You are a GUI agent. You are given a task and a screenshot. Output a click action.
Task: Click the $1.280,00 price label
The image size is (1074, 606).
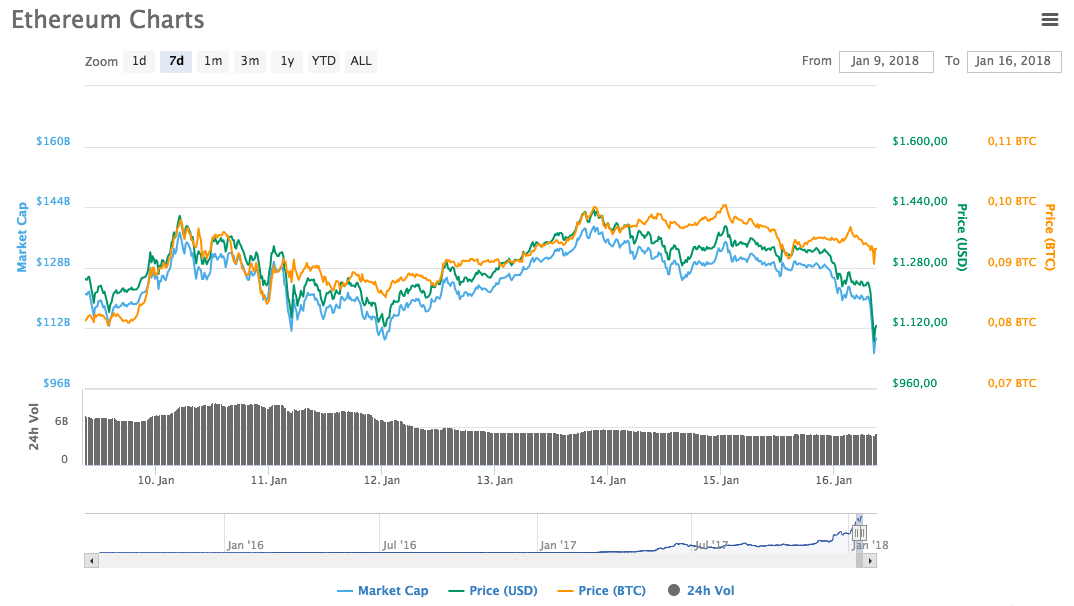(x=920, y=262)
